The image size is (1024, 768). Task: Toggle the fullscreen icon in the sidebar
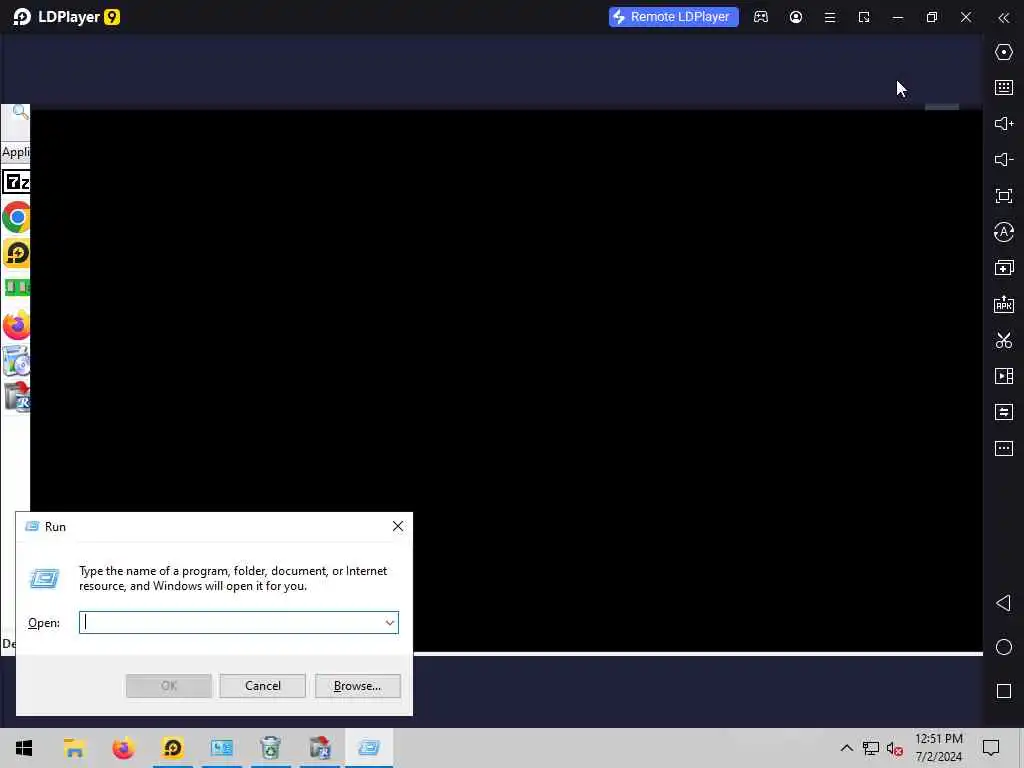(x=1004, y=196)
